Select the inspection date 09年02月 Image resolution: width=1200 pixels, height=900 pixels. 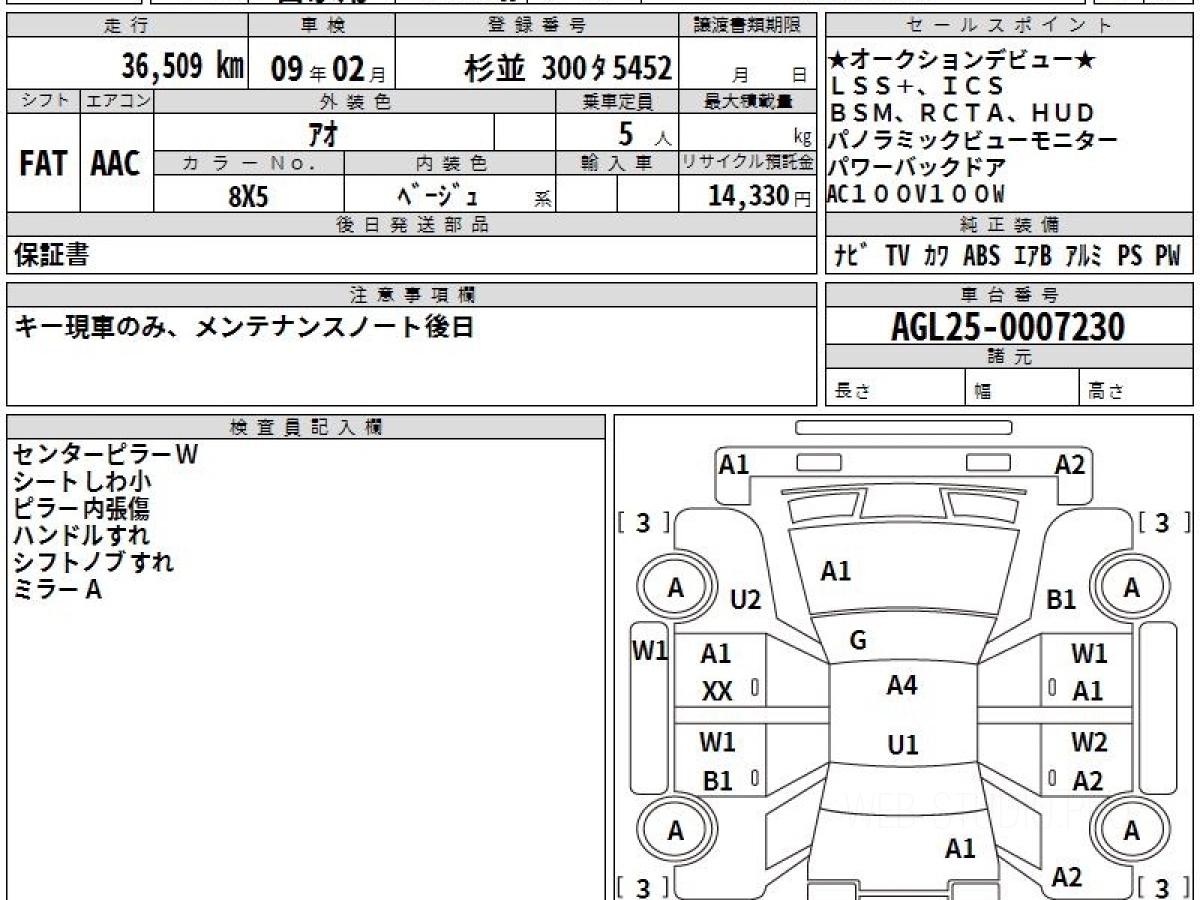(x=328, y=69)
